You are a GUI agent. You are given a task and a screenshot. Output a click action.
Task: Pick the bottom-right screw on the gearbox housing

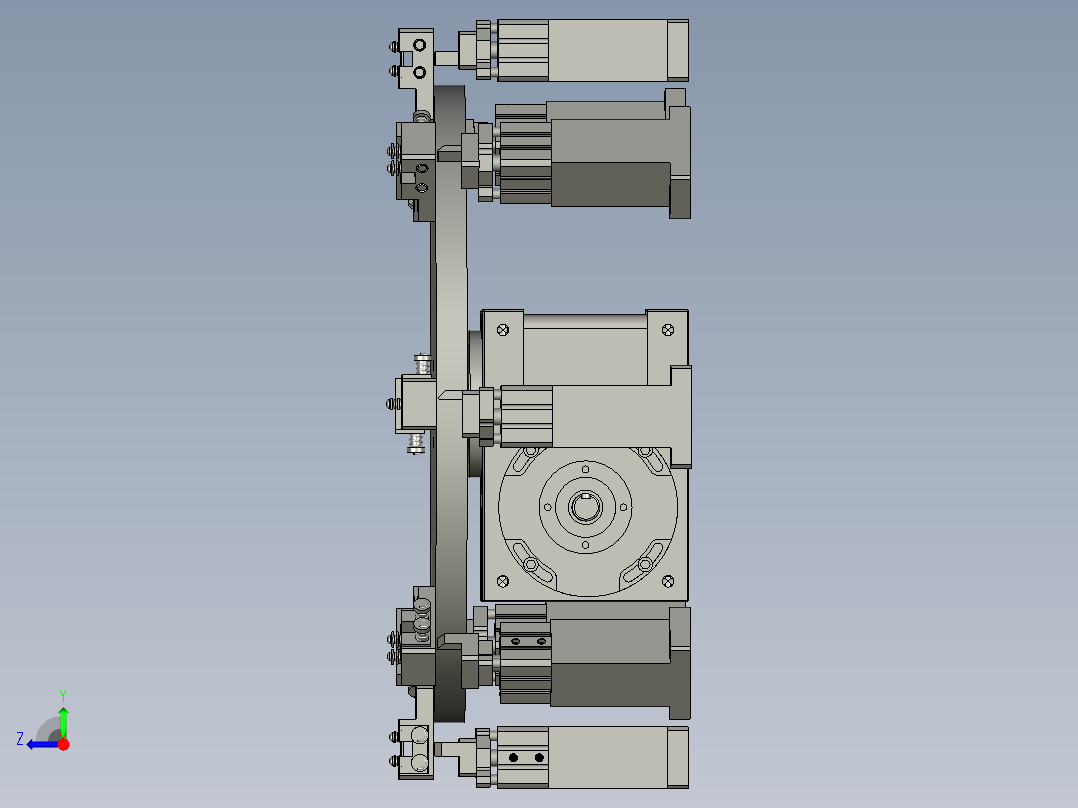point(668,582)
